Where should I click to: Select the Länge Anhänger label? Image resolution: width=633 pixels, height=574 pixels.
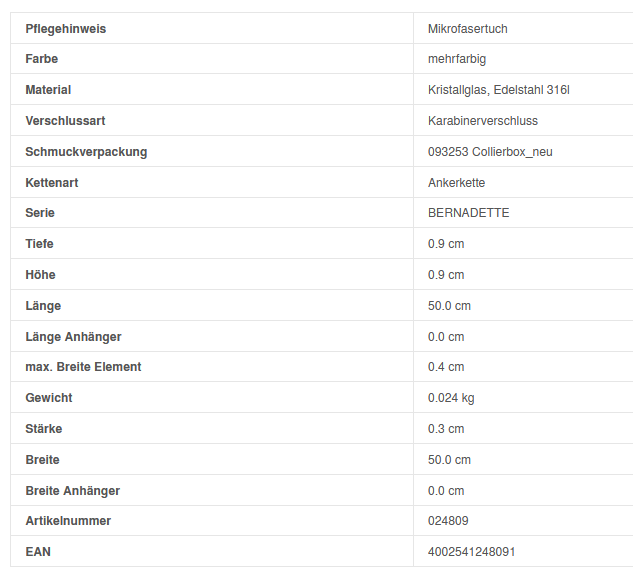73,337
